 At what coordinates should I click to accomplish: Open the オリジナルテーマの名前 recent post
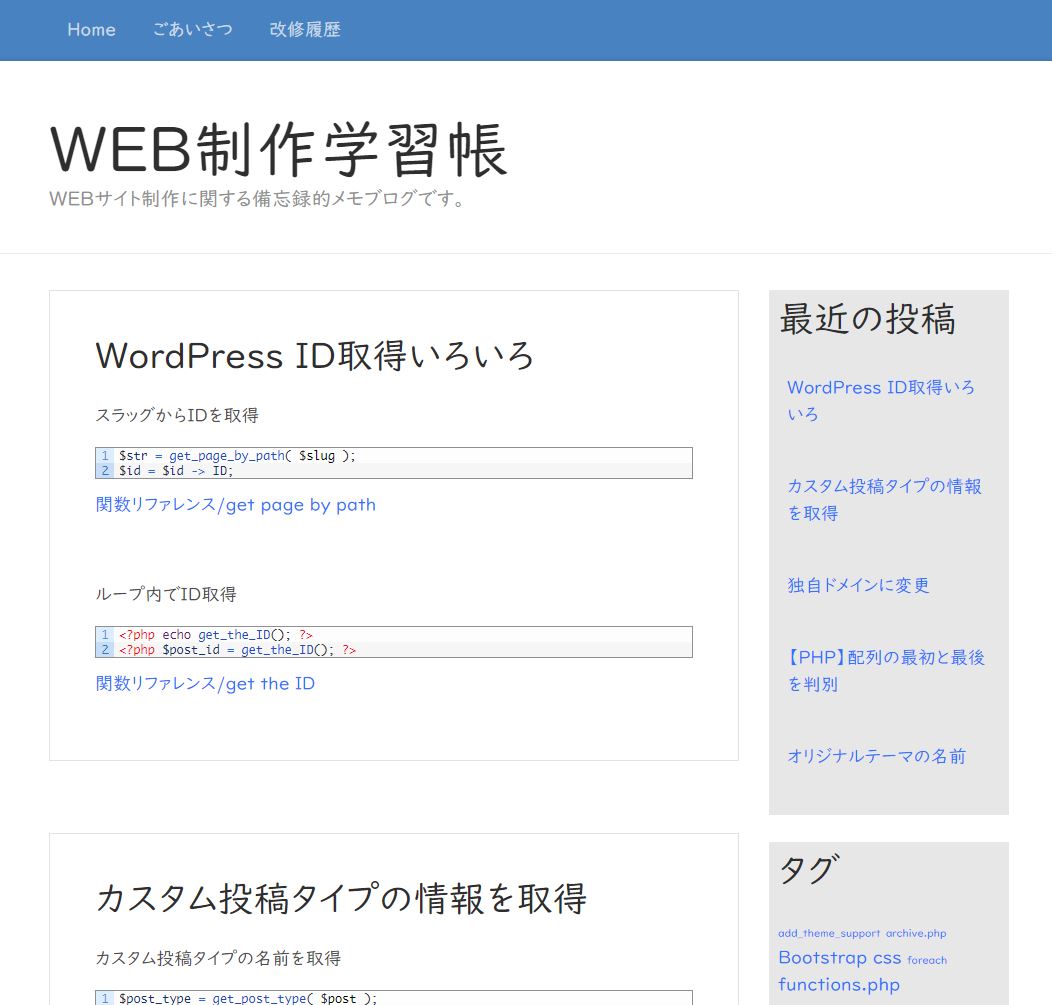[x=876, y=756]
